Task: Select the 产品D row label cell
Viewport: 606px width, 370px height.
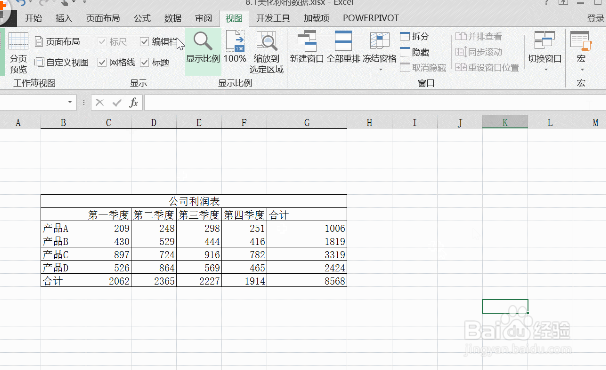Action: tap(63, 268)
